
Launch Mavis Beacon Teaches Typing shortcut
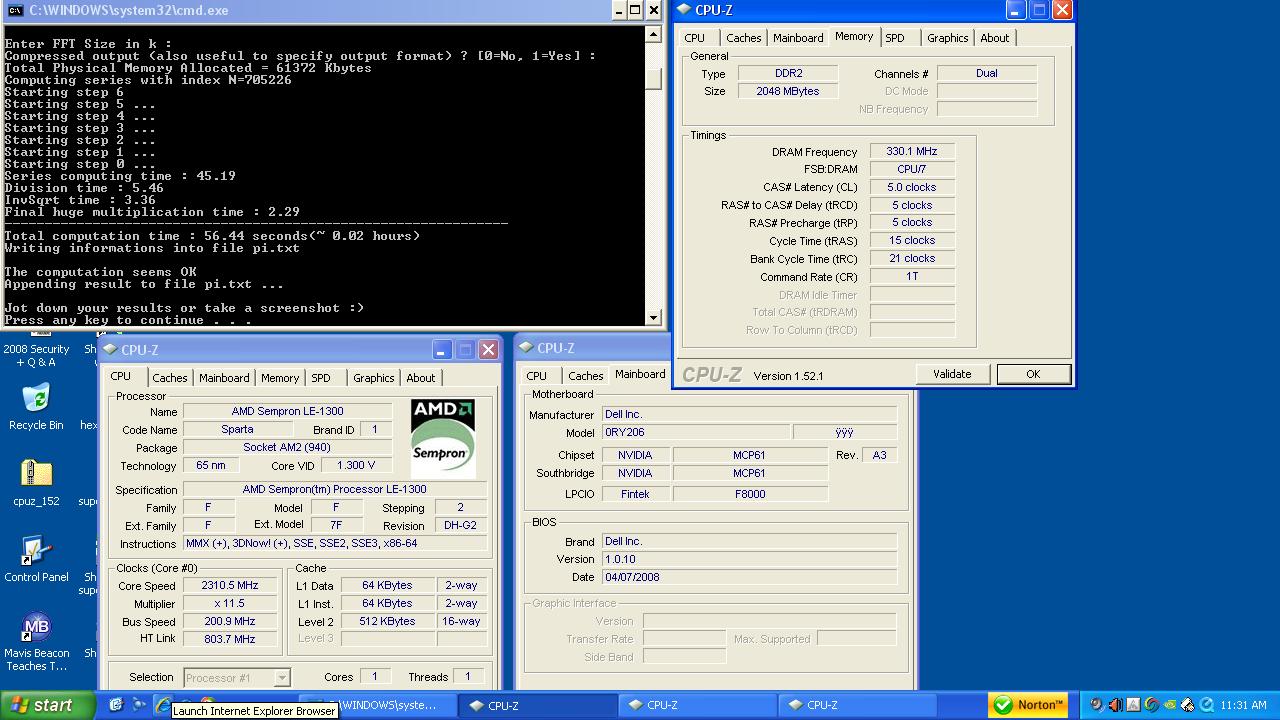point(36,628)
